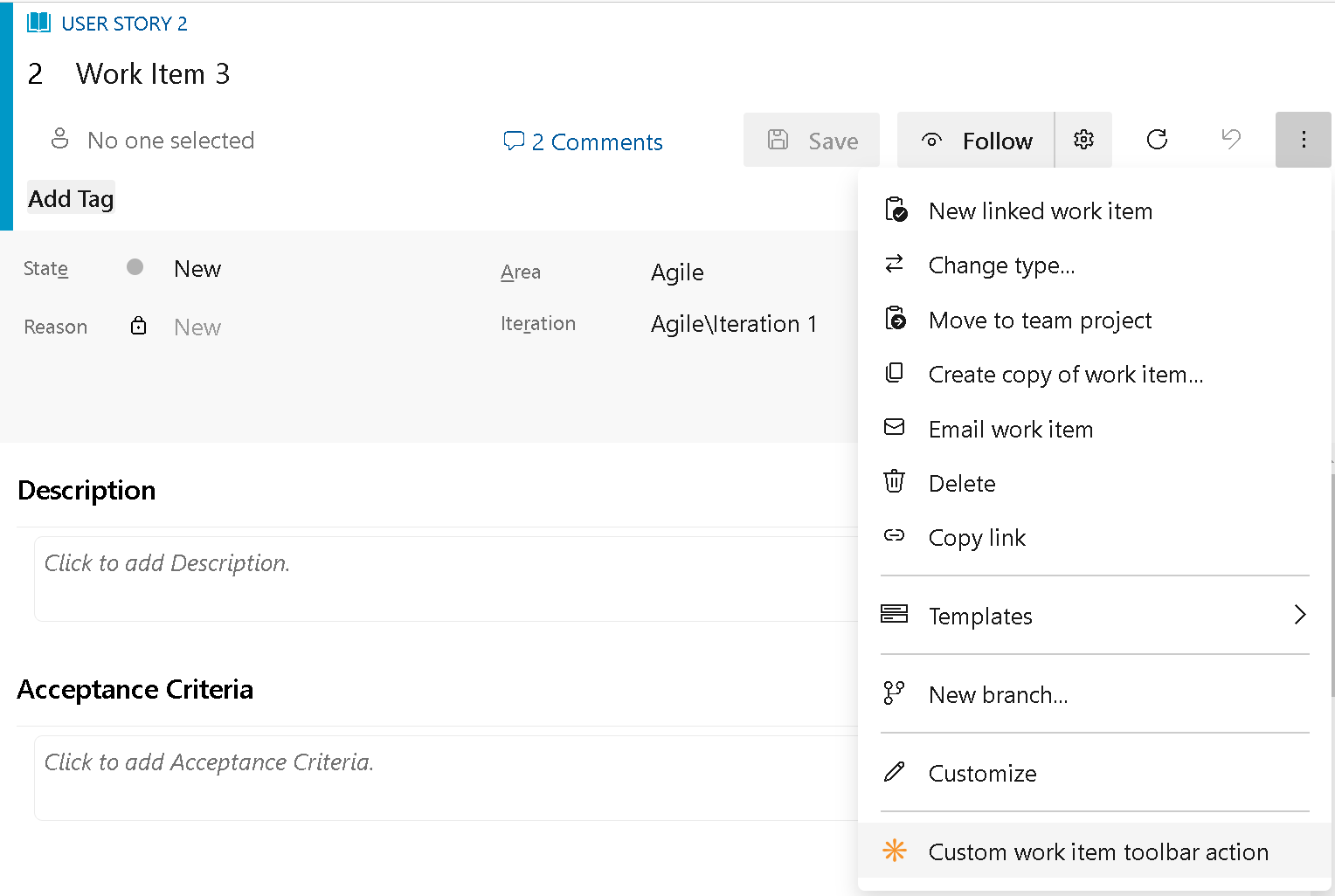1335x896 pixels.
Task: Click the refresh work item icon
Action: point(1157,139)
